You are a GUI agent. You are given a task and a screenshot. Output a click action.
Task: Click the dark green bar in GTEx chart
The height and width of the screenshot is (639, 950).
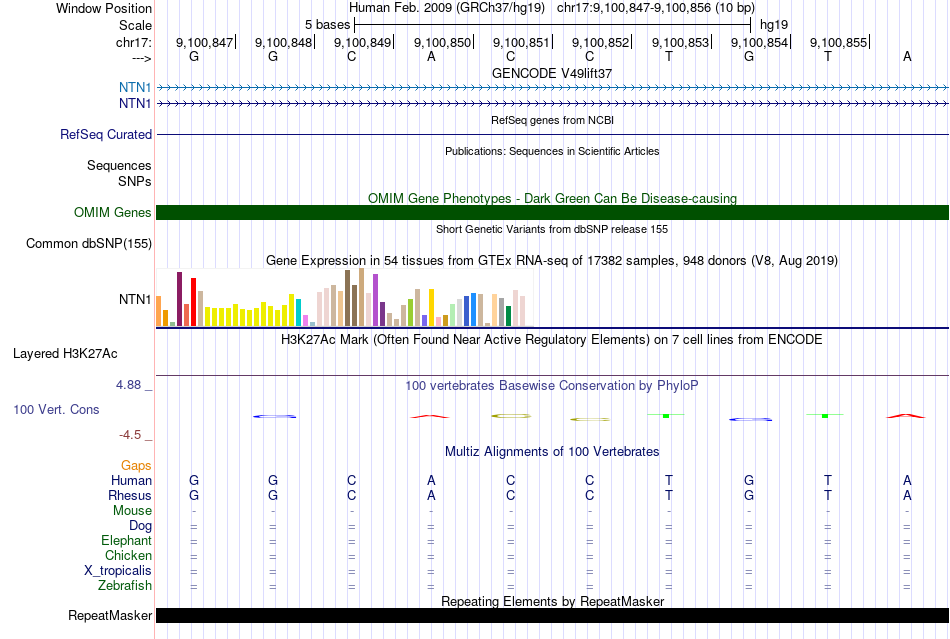508,316
